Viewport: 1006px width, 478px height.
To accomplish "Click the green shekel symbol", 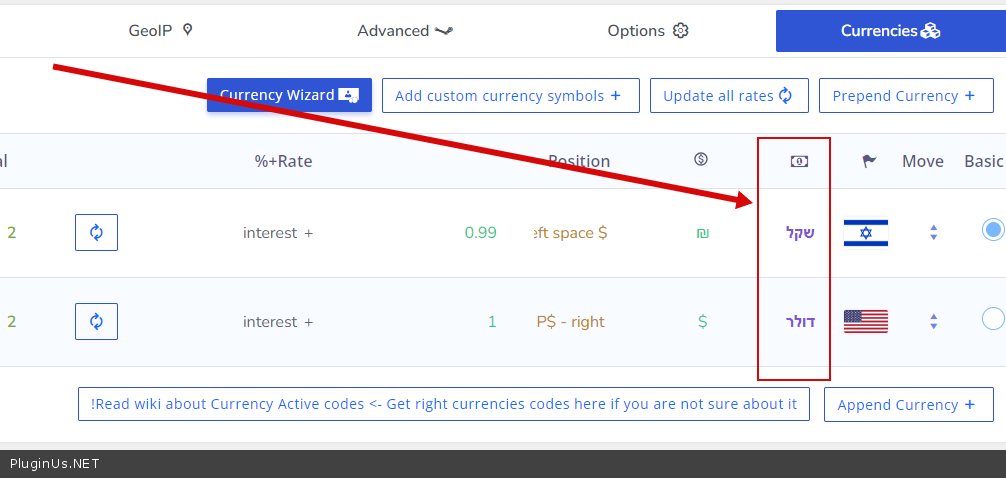I will (702, 233).
